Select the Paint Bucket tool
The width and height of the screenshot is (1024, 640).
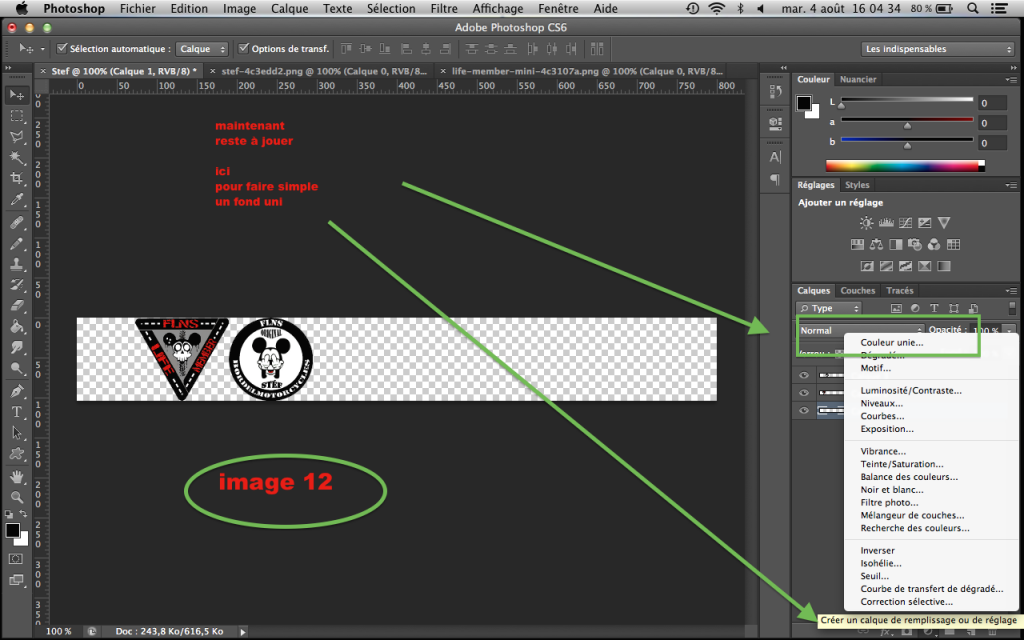tap(17, 327)
